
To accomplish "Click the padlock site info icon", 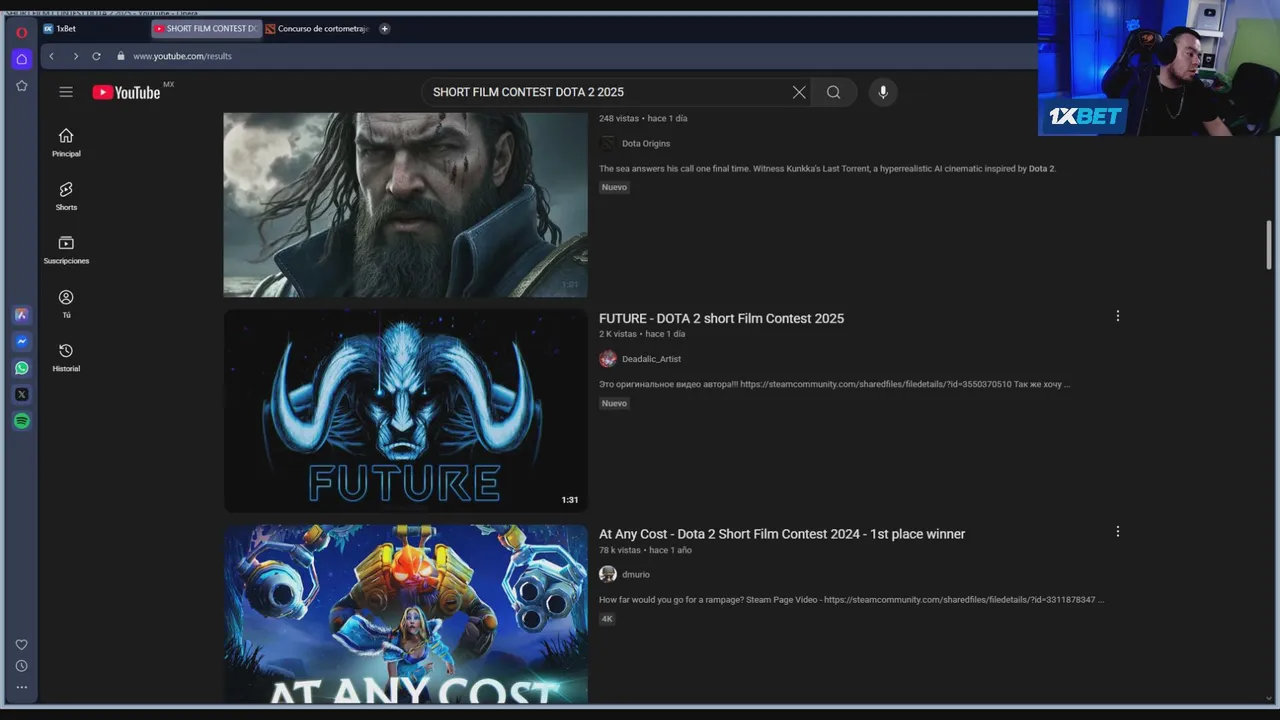I will click(121, 56).
